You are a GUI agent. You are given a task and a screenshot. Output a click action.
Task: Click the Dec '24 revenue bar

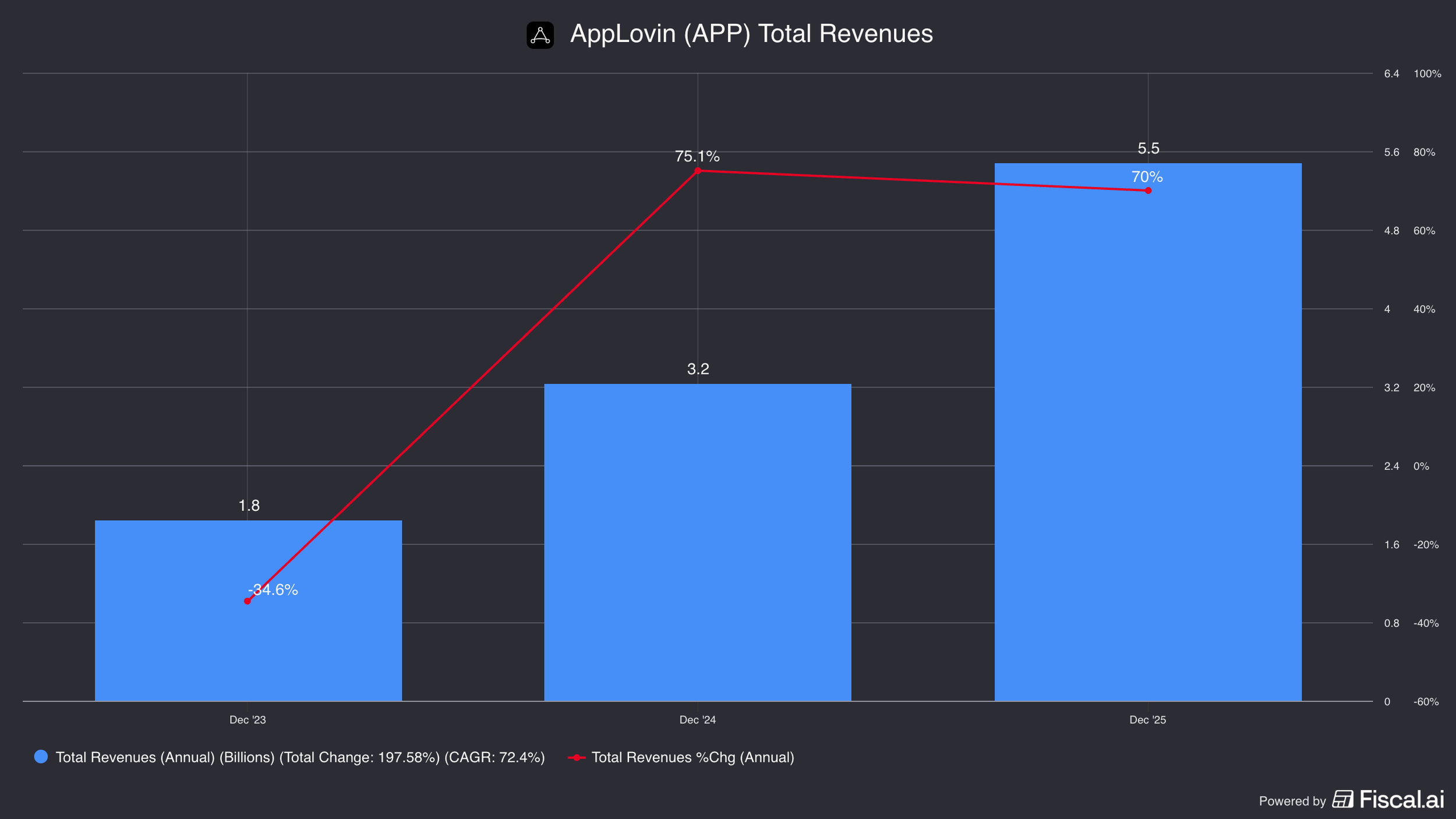pyautogui.click(x=698, y=542)
